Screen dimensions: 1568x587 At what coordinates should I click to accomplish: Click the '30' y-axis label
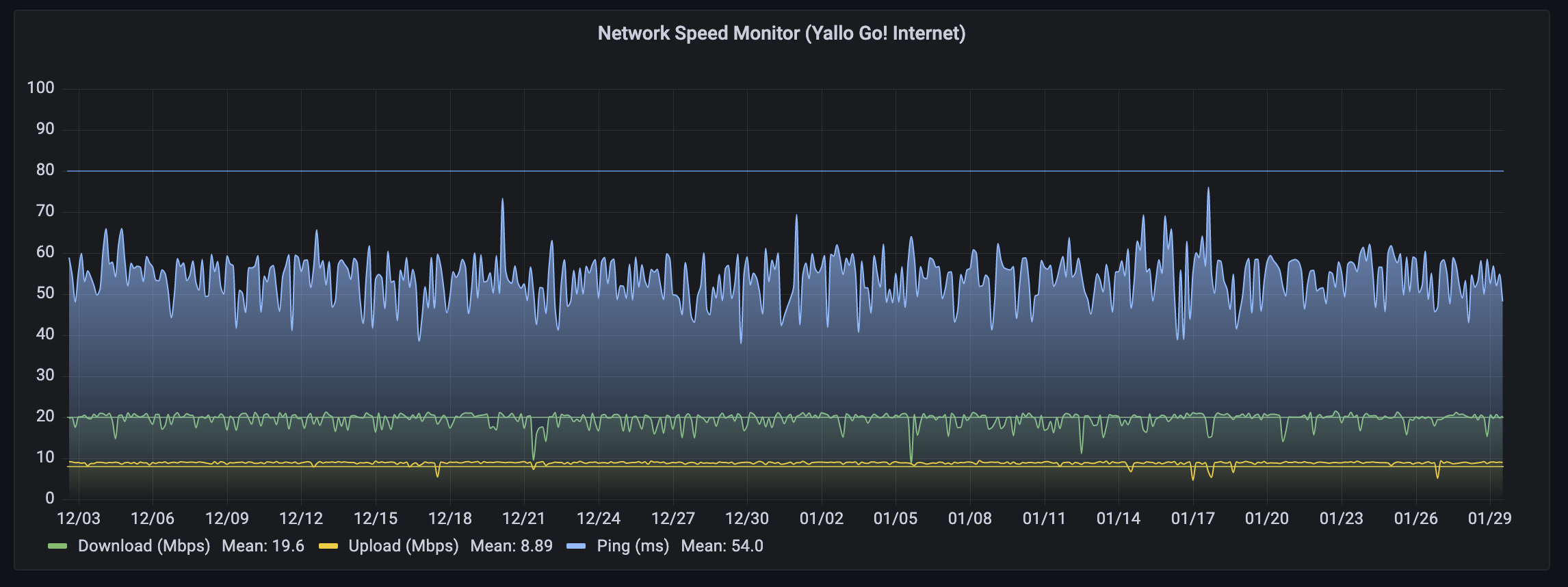tap(45, 375)
